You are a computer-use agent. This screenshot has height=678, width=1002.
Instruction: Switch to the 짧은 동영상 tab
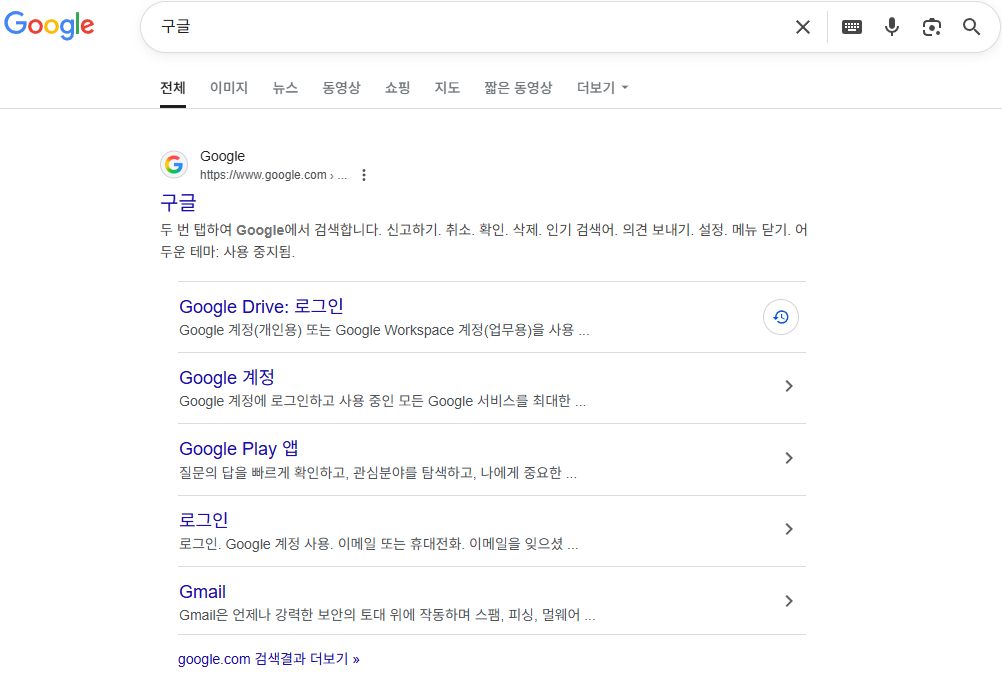click(518, 88)
